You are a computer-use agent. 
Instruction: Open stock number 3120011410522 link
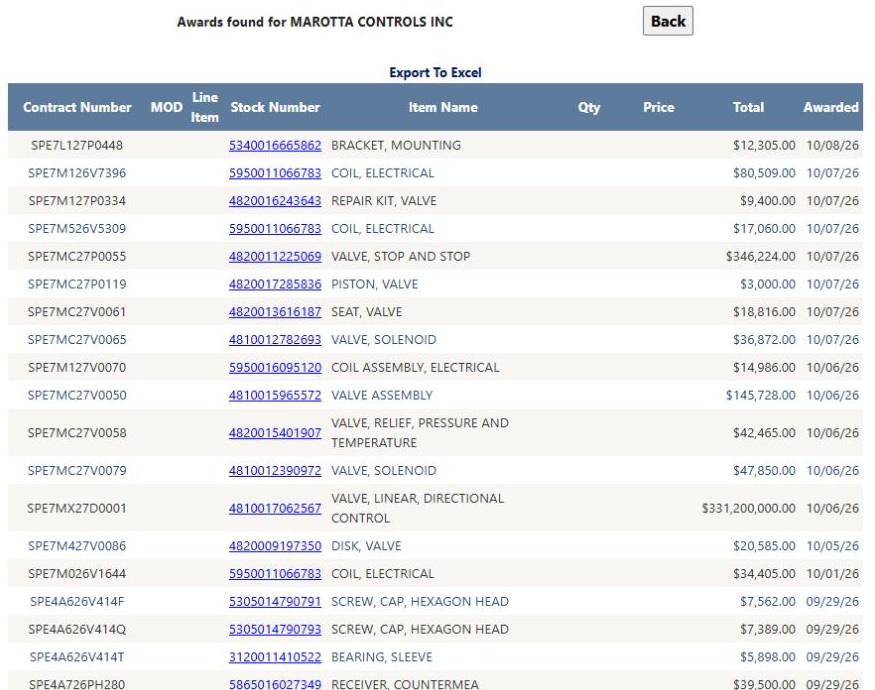click(x=275, y=657)
